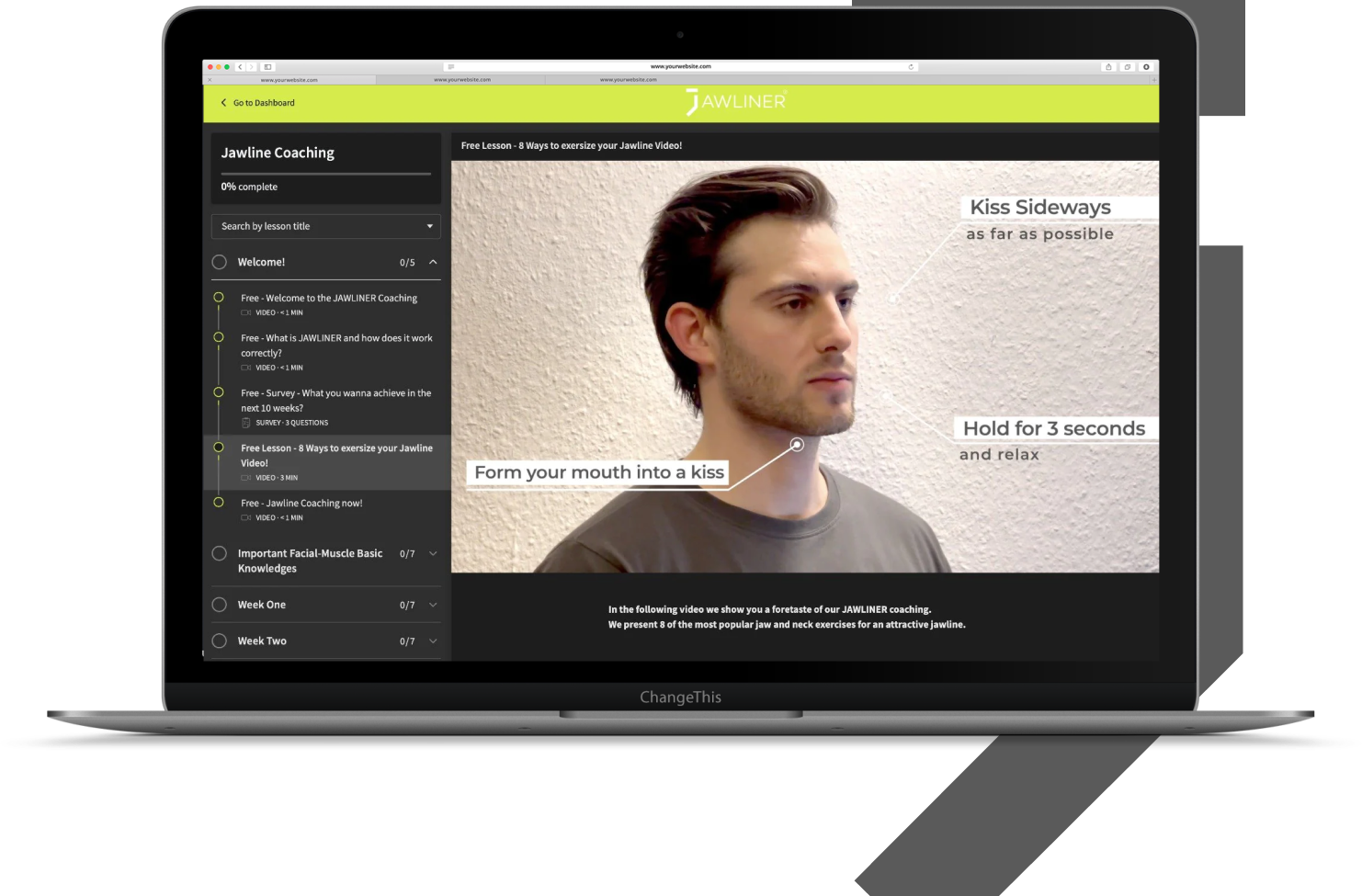Click the Jawline Coaching course title

pyautogui.click(x=278, y=153)
